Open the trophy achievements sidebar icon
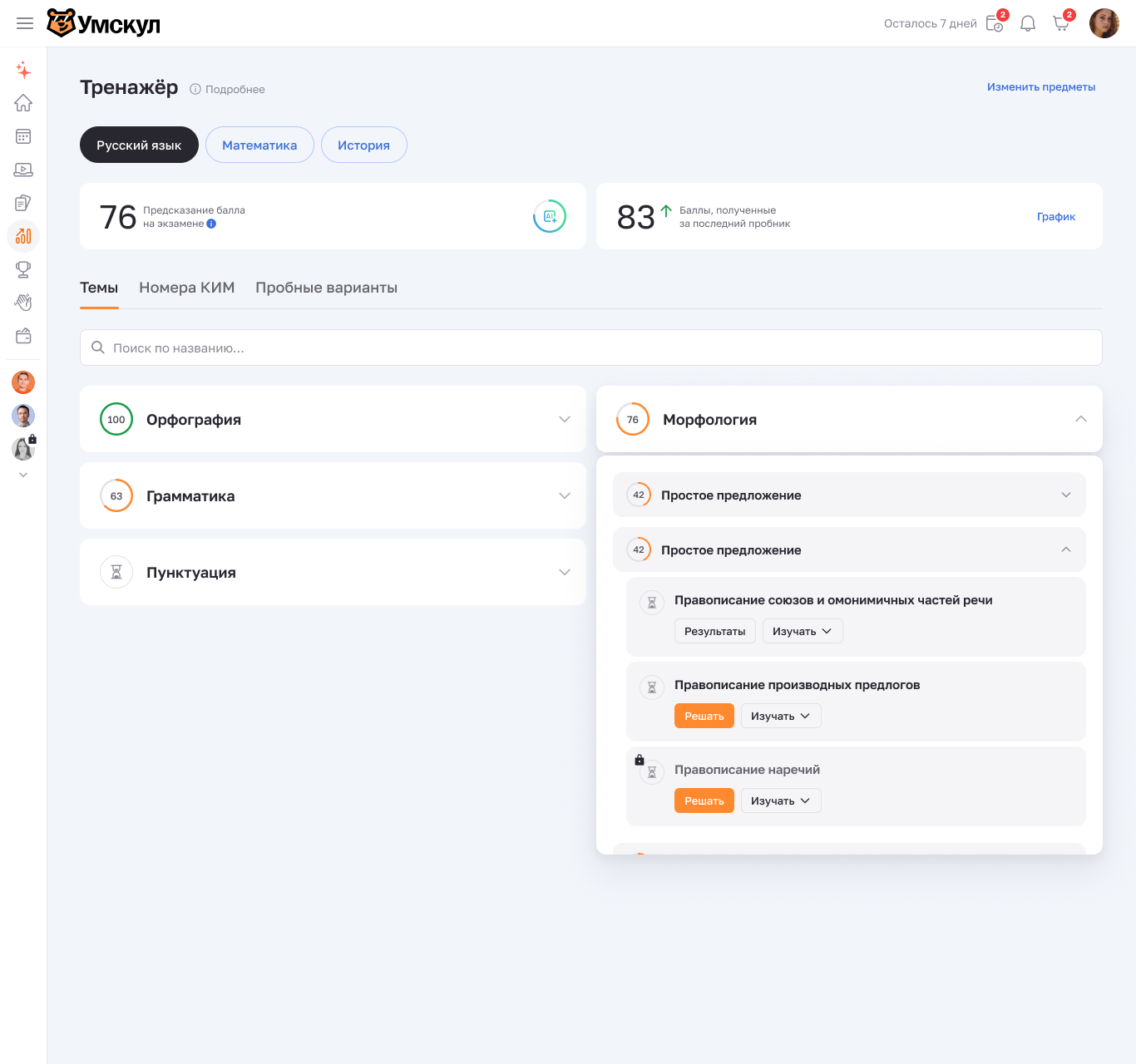This screenshot has height=1064, width=1136. pos(23,269)
